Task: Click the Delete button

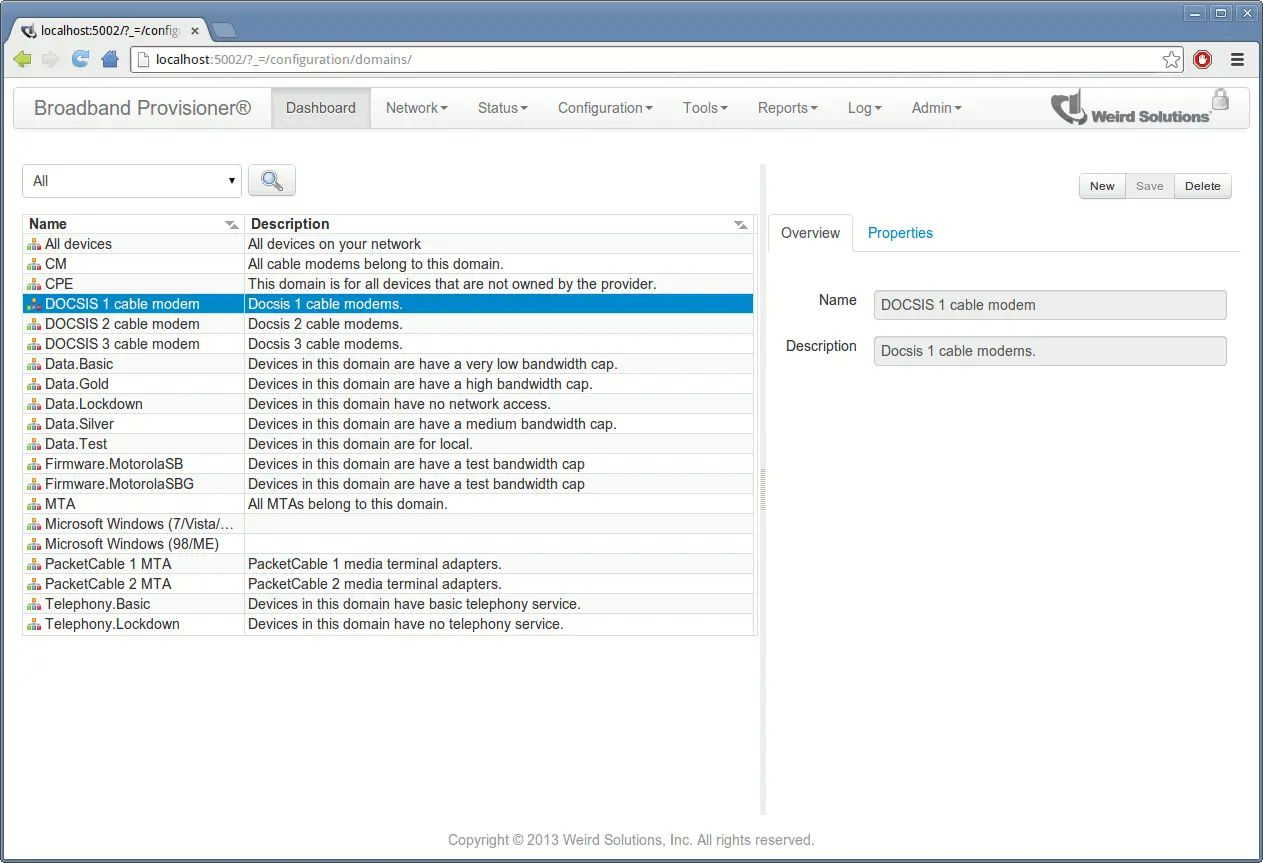Action: [x=1202, y=186]
